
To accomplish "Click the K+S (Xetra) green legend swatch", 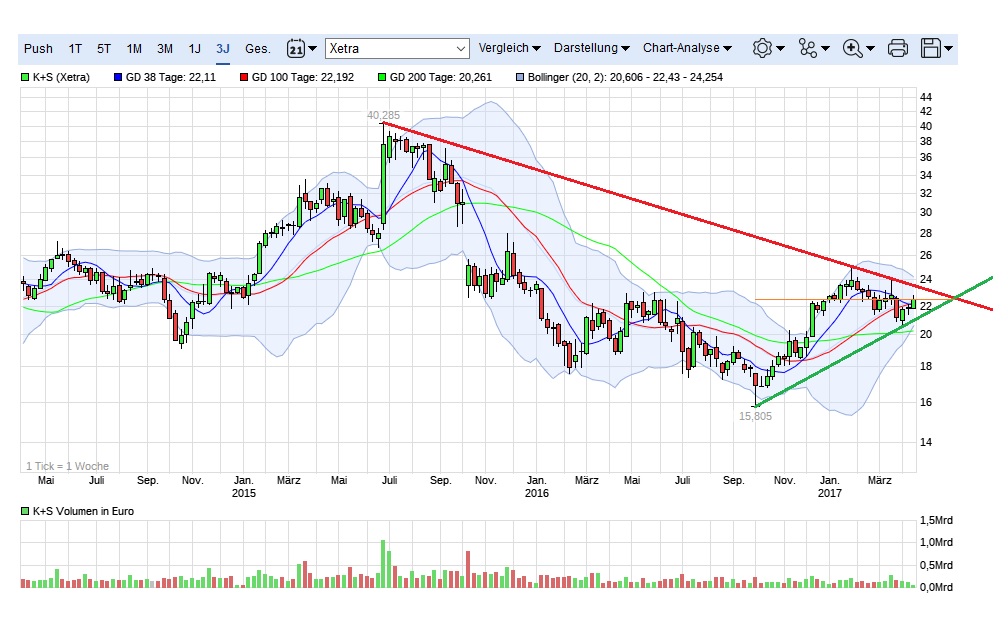I will (25, 77).
